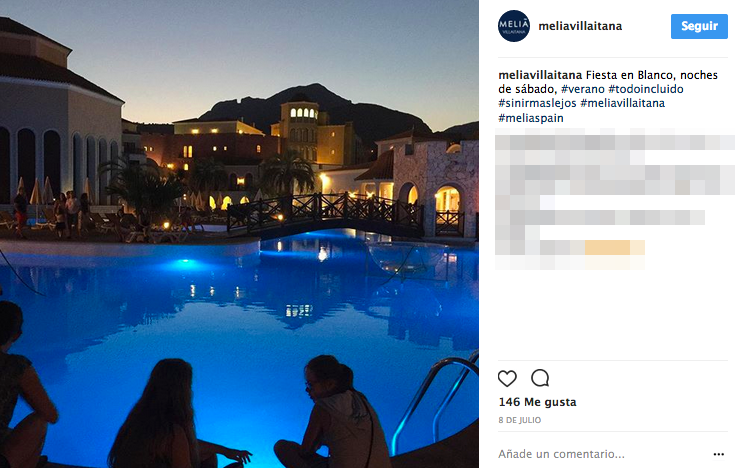The image size is (737, 468).
Task: Click the pool night photo
Action: 239,234
